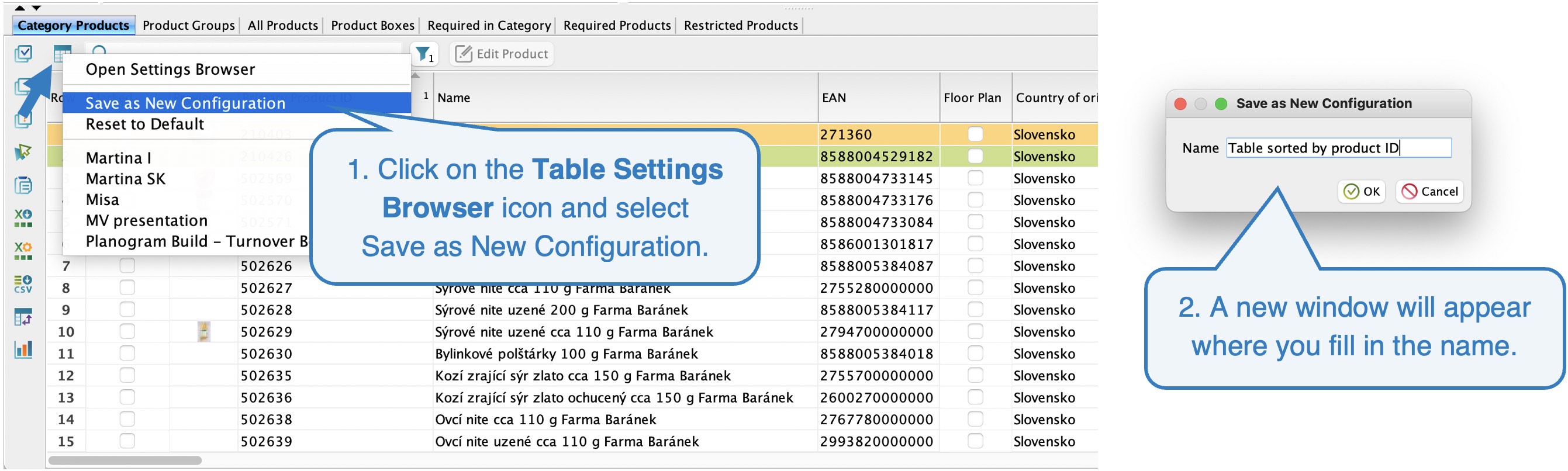
Task: Click the sort arrow above column index 1
Action: point(416,76)
